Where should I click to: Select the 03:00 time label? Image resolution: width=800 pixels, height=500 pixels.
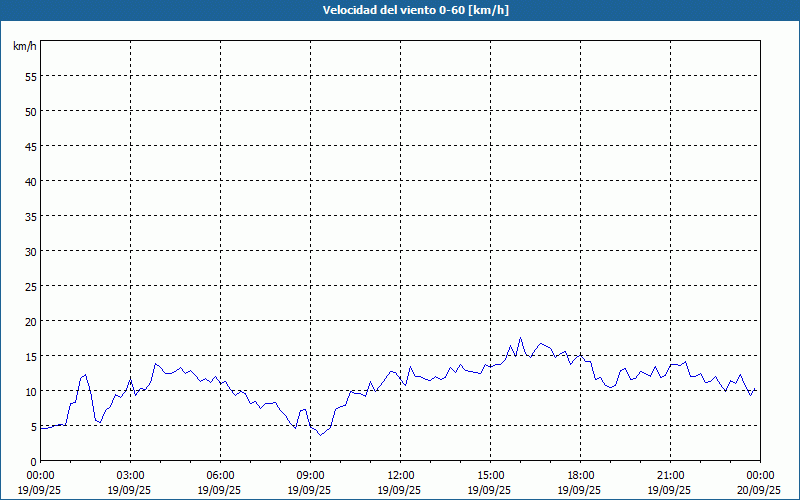(x=130, y=475)
